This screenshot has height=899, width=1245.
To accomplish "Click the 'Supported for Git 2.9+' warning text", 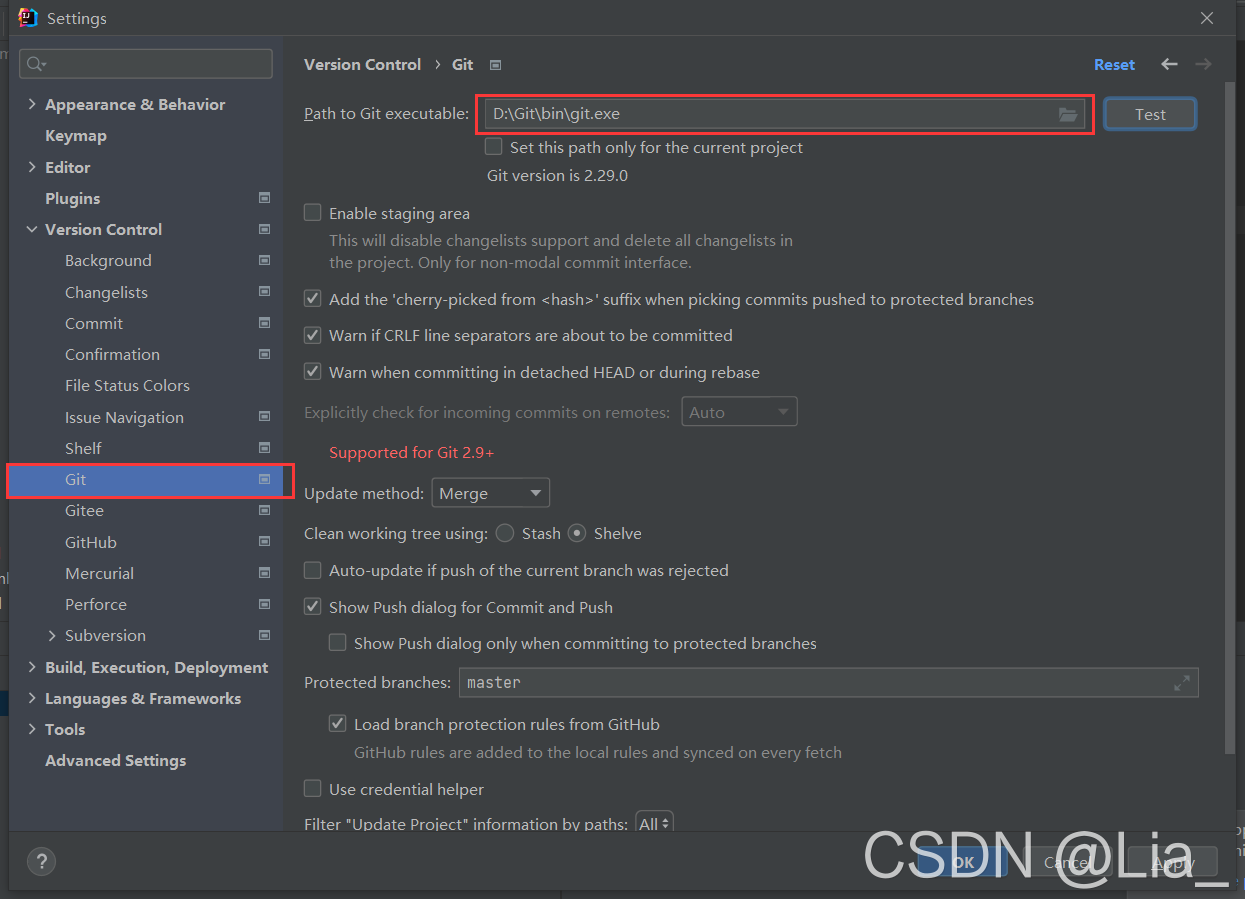I will [412, 452].
